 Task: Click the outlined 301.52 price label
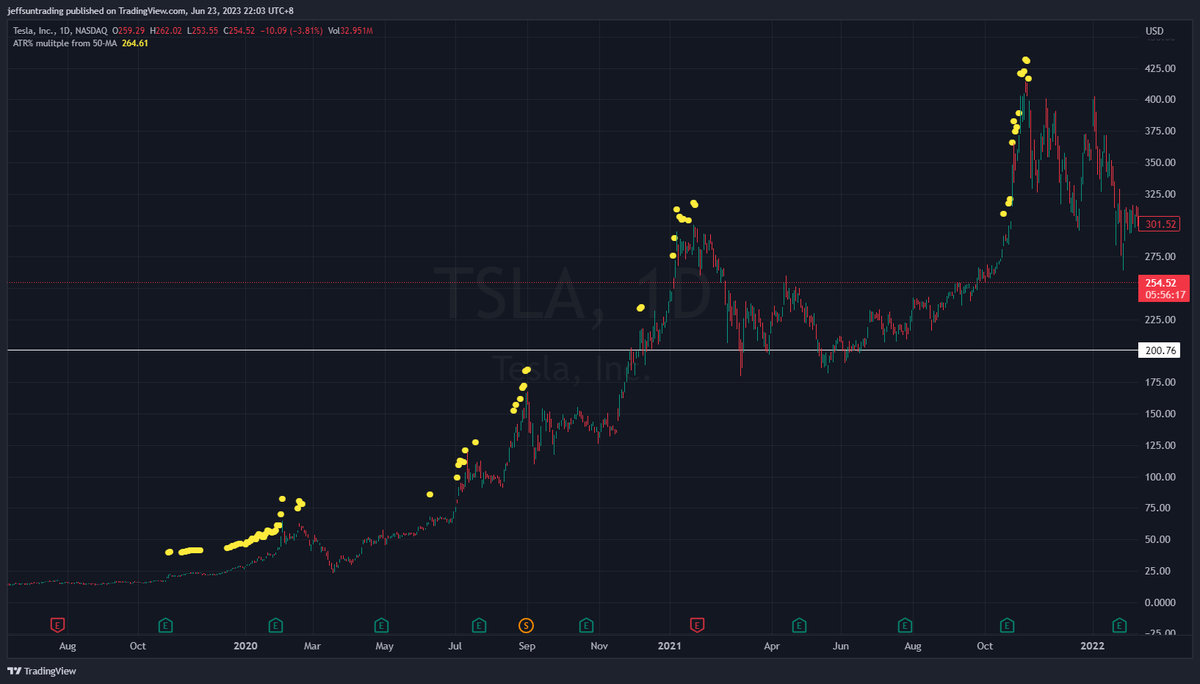[1160, 224]
